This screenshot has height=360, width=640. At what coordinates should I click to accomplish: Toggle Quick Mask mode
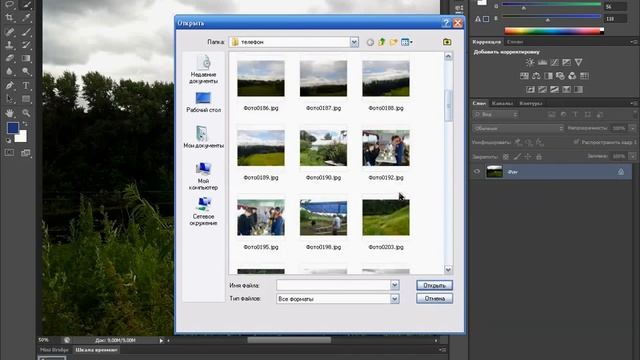click(9, 153)
